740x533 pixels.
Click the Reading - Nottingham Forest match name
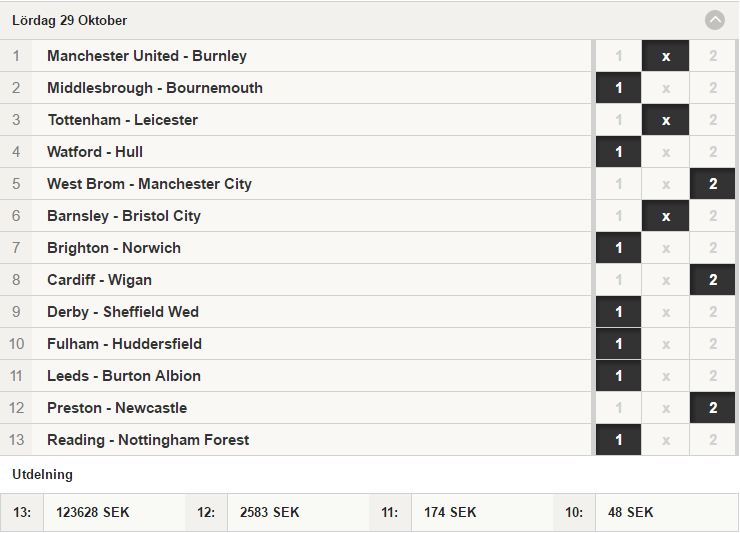148,440
